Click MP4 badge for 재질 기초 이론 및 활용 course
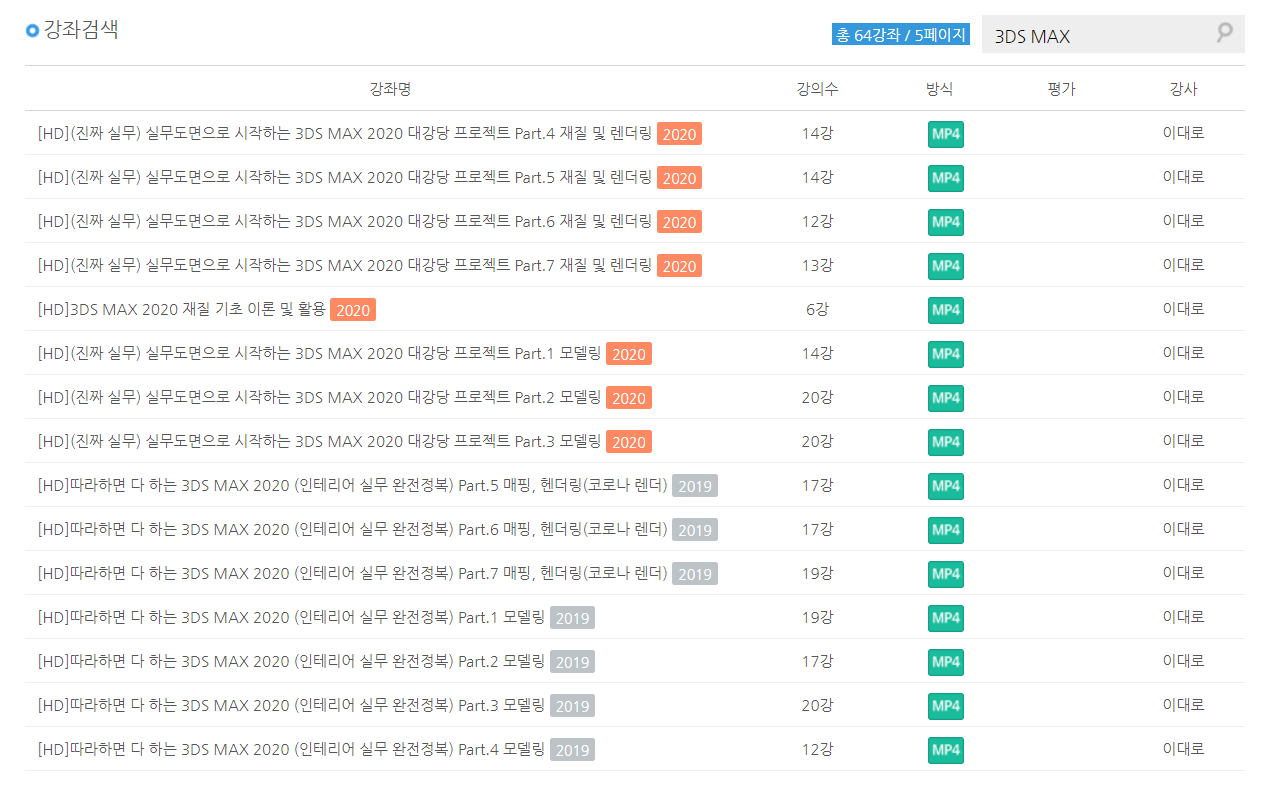This screenshot has height=790, width=1263. click(946, 310)
